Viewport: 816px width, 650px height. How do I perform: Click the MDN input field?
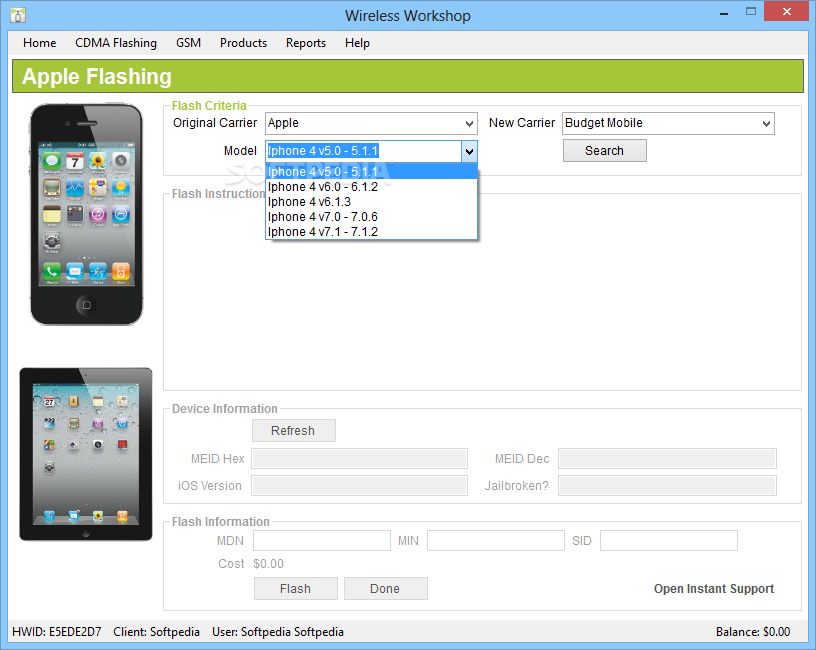322,541
